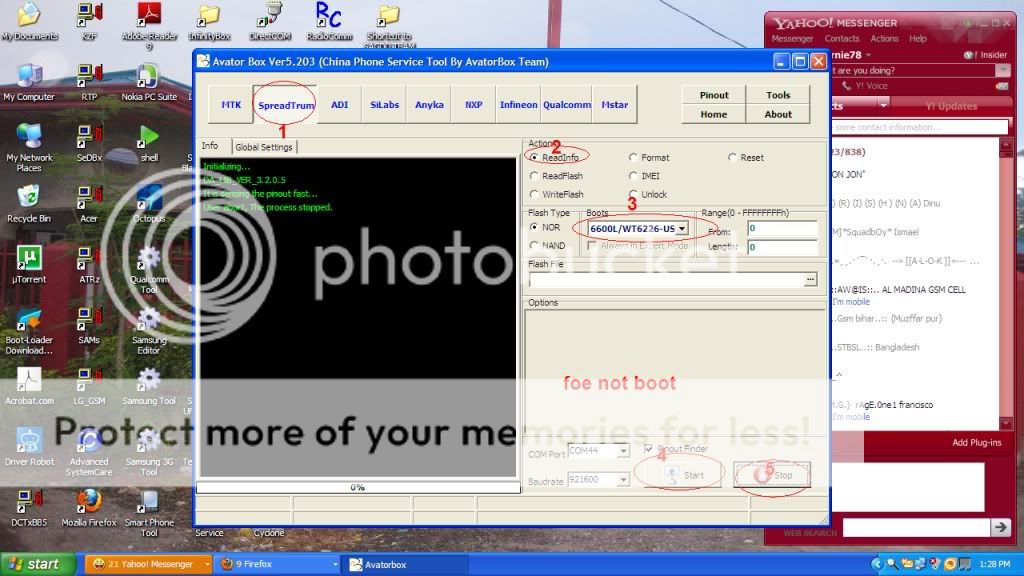This screenshot has height=576, width=1024.
Task: Expand the Baudrate dropdown
Action: click(623, 480)
